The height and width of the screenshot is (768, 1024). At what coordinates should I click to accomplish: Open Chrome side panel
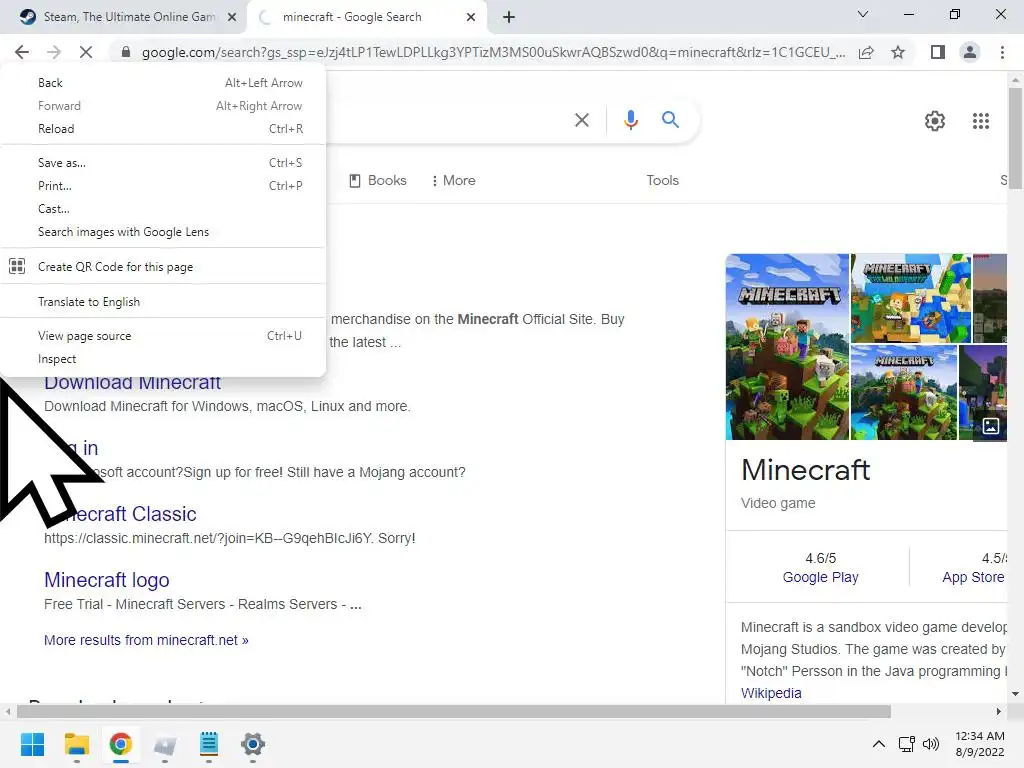click(x=938, y=52)
